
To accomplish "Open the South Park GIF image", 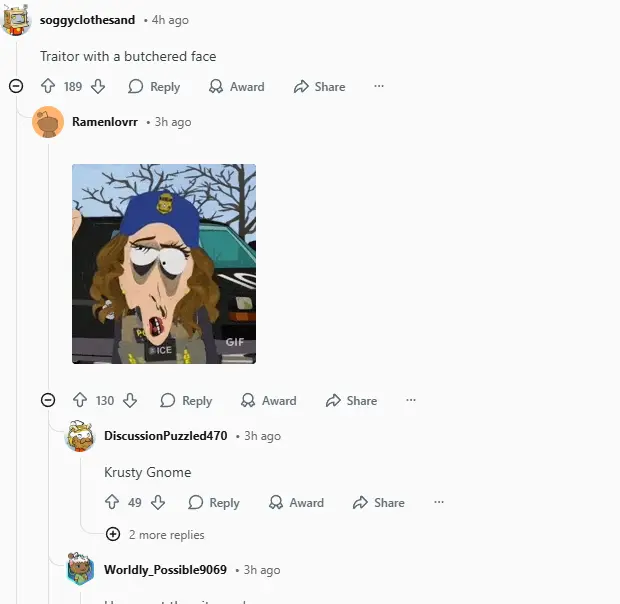I will click(164, 264).
